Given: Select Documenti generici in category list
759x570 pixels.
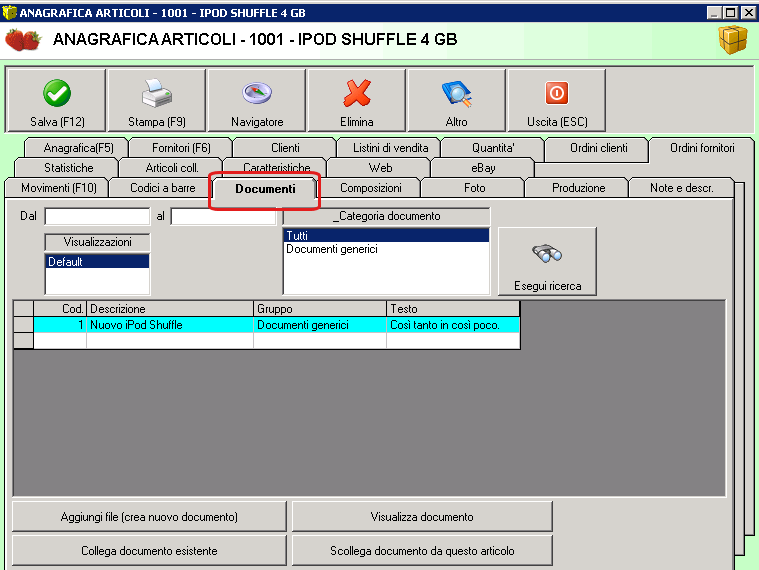Looking at the screenshot, I should 386,249.
